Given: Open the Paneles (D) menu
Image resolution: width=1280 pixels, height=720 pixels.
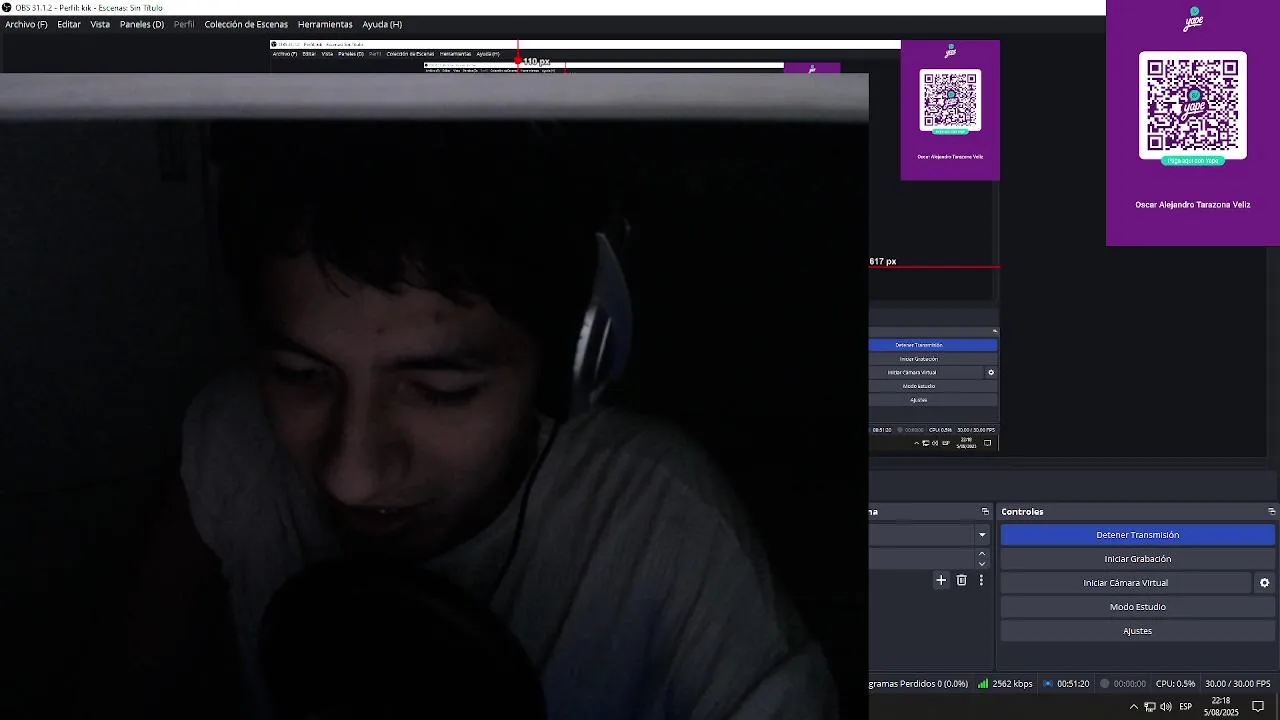Looking at the screenshot, I should click(142, 24).
